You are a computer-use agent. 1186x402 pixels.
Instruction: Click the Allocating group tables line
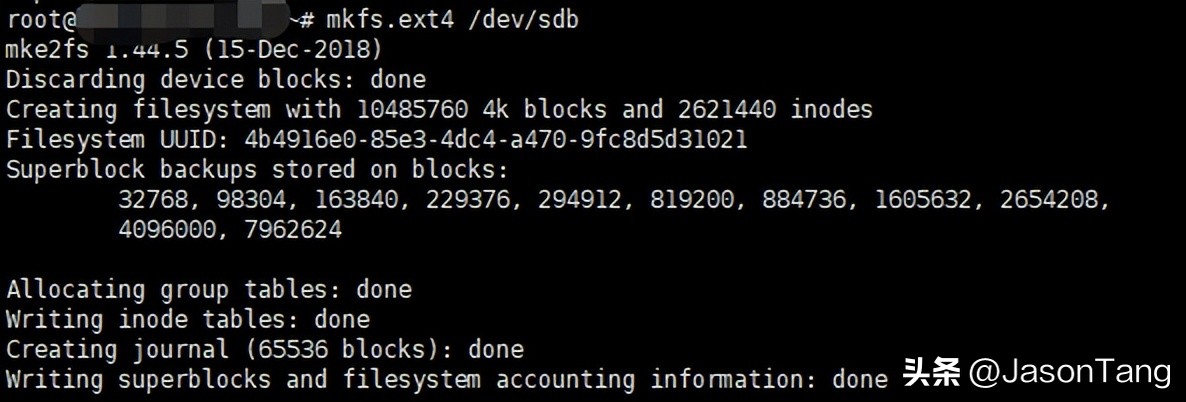coord(208,290)
